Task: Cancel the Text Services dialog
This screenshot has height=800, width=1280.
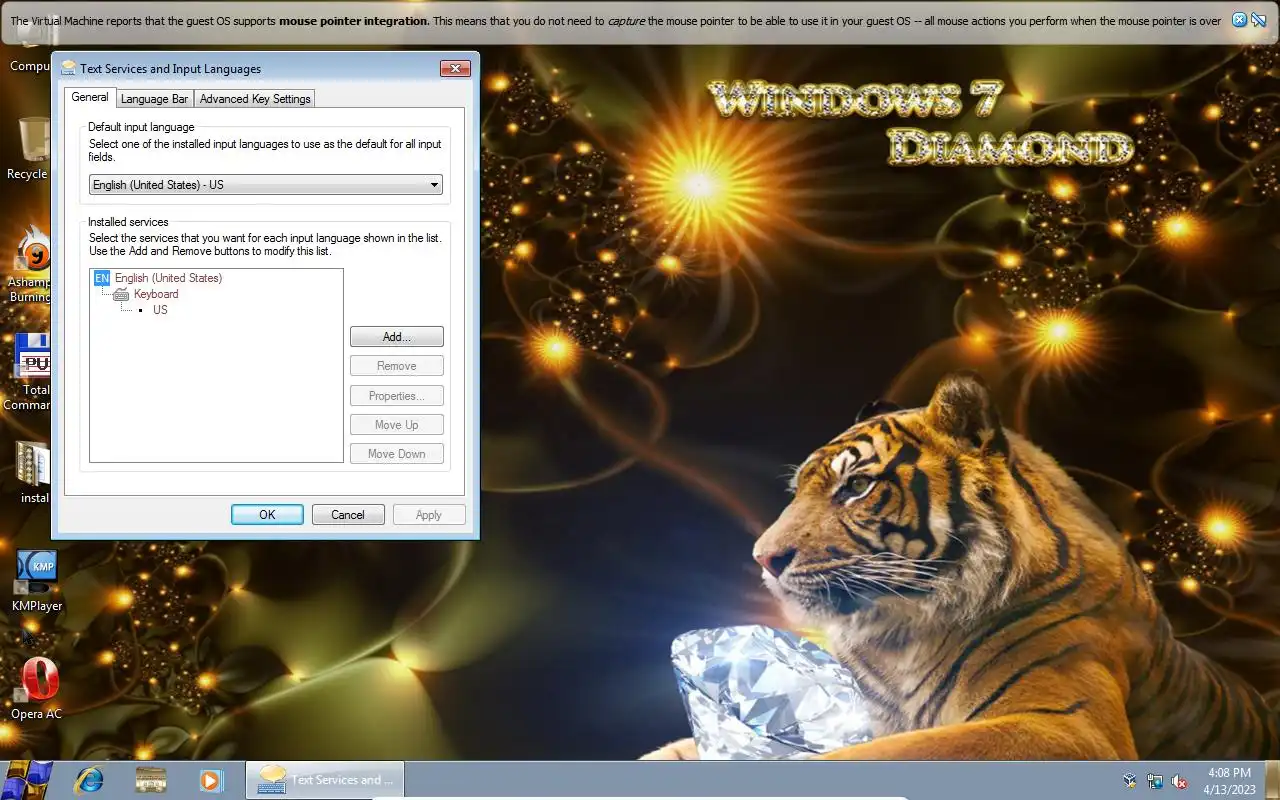Action: tap(348, 515)
